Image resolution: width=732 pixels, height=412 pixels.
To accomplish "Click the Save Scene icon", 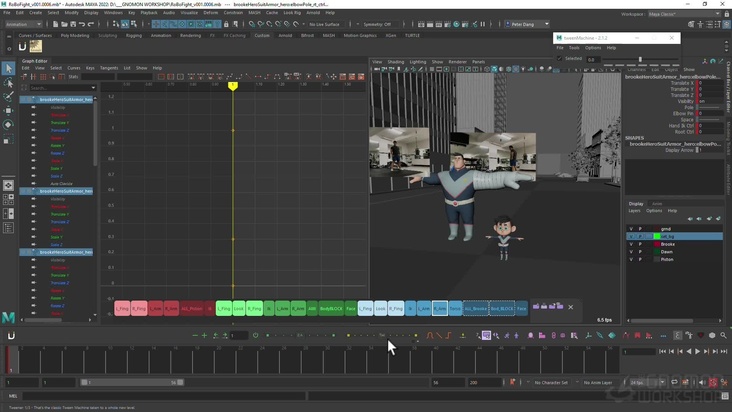I will click(x=73, y=24).
